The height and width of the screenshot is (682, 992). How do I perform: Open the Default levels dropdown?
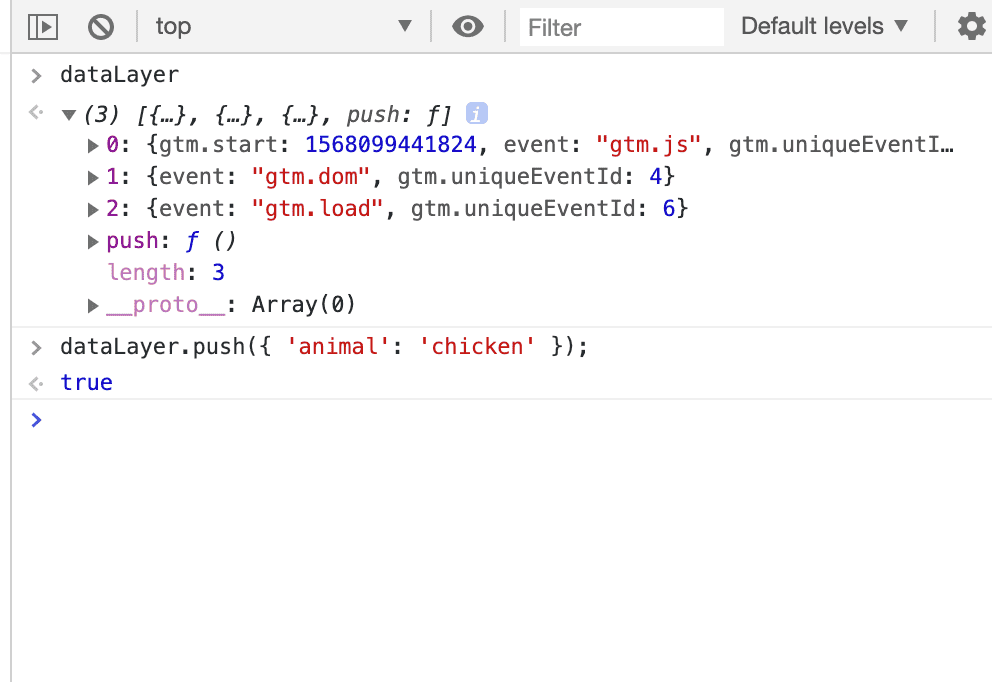824,27
